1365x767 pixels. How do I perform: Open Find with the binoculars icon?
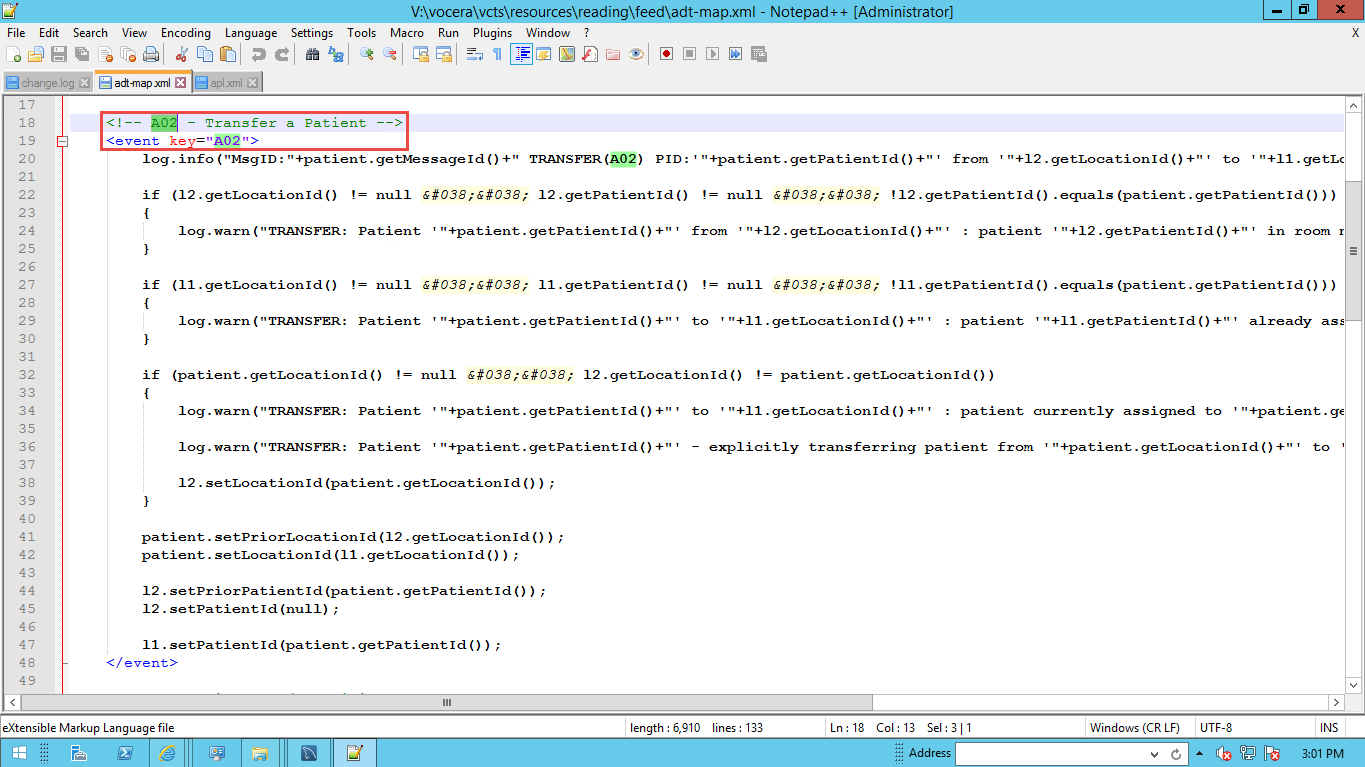312,54
